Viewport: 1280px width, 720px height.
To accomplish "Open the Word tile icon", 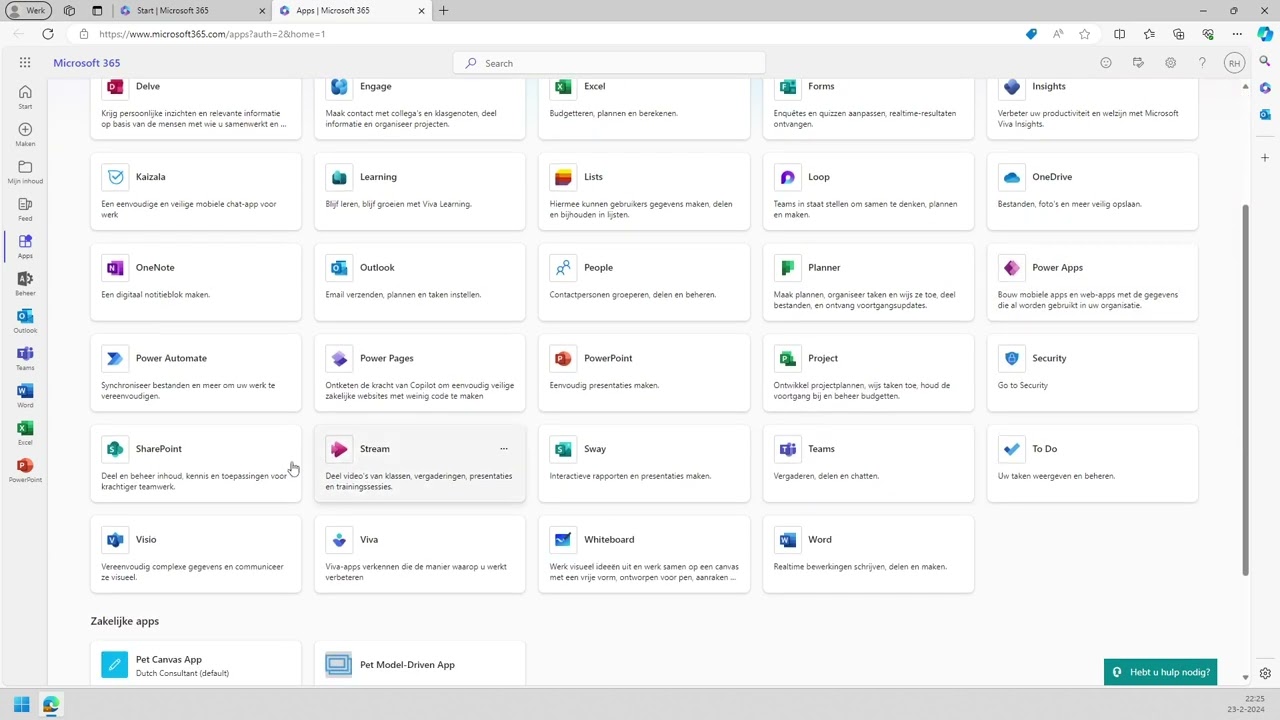I will (x=787, y=540).
